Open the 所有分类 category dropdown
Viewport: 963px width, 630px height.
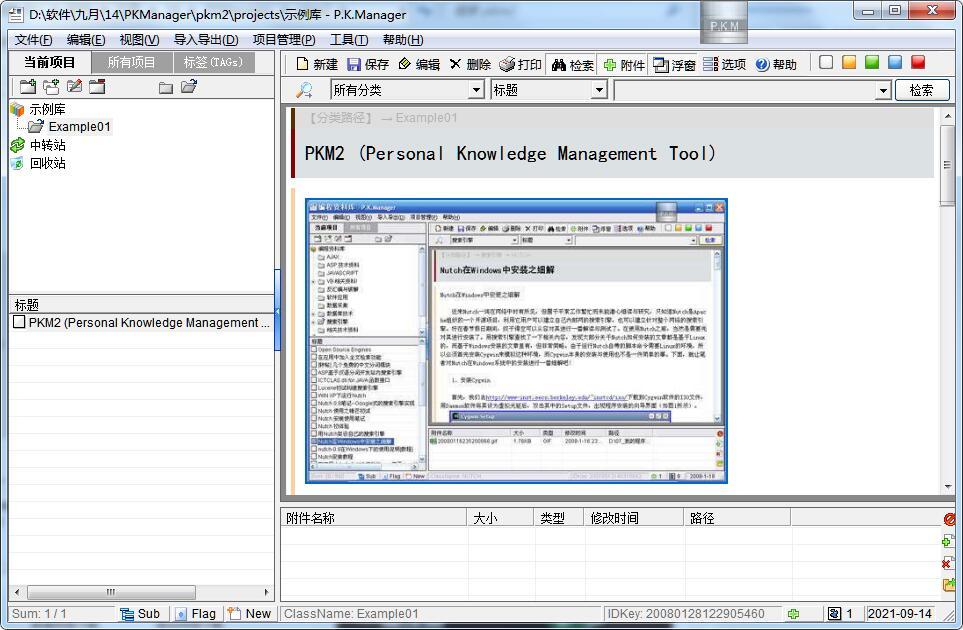point(476,90)
